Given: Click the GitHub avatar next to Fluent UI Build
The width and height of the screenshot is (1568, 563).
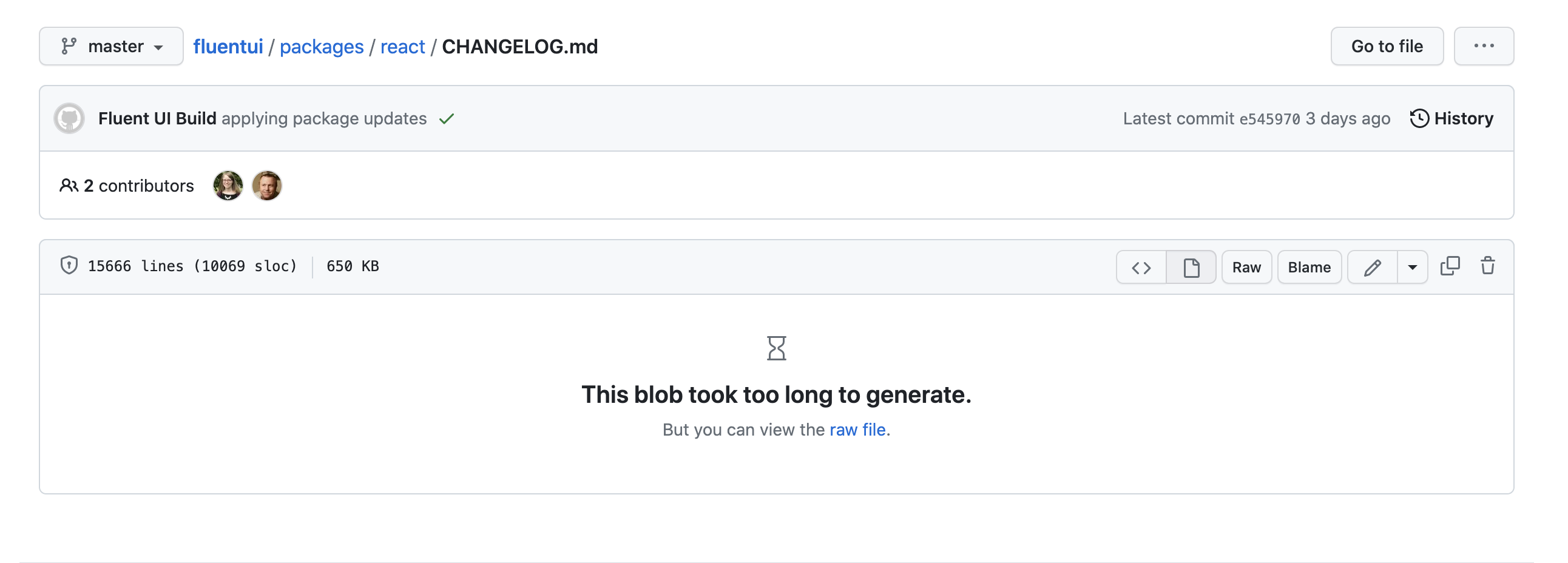Looking at the screenshot, I should [69, 118].
